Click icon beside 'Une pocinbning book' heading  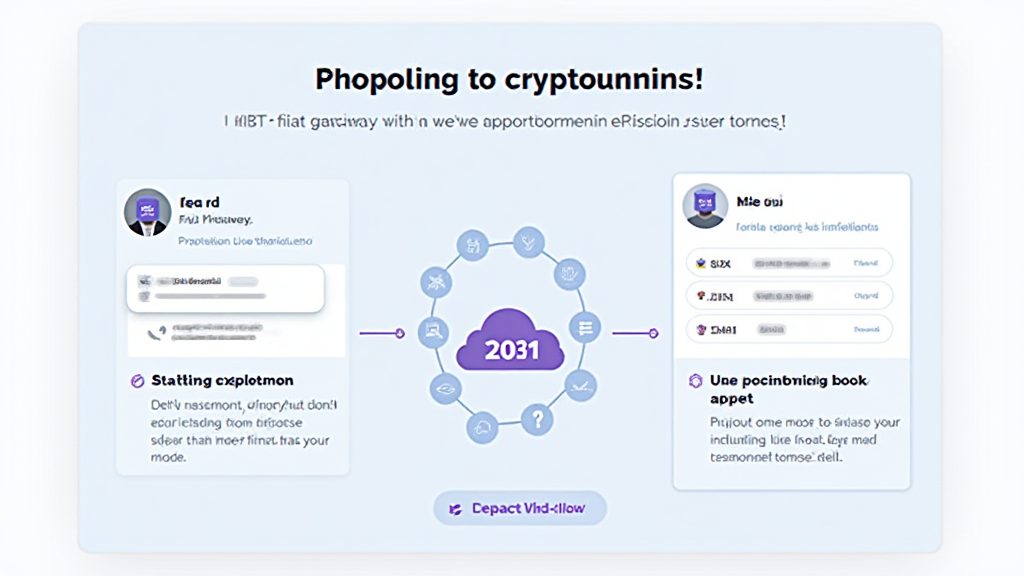[x=696, y=381]
